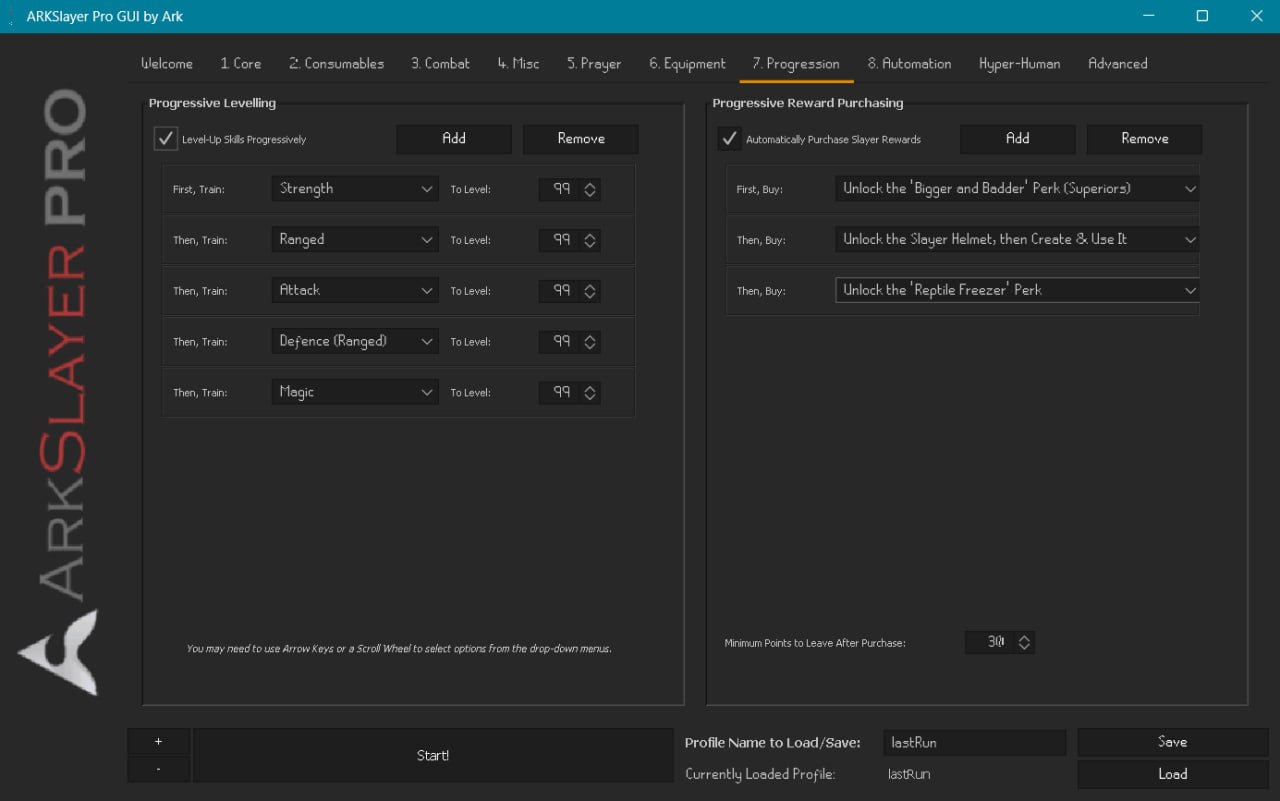Open the Defence (Ranged) skill dropdown
The height and width of the screenshot is (801, 1280).
355,341
